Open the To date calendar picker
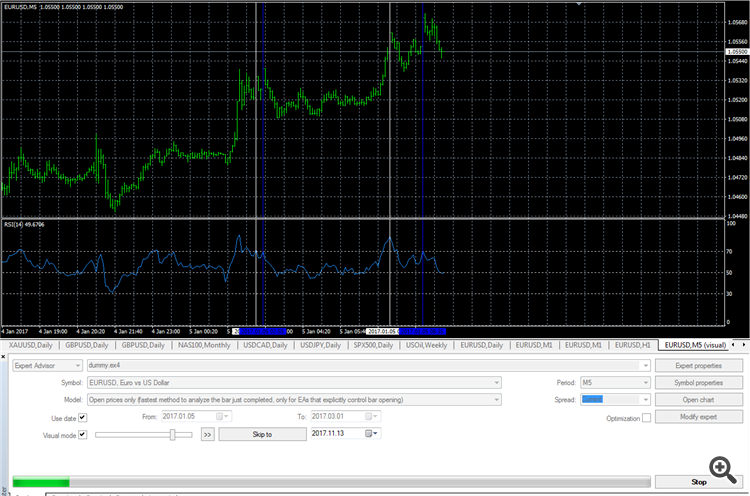Viewport: 750px width, 496px height. (372, 416)
